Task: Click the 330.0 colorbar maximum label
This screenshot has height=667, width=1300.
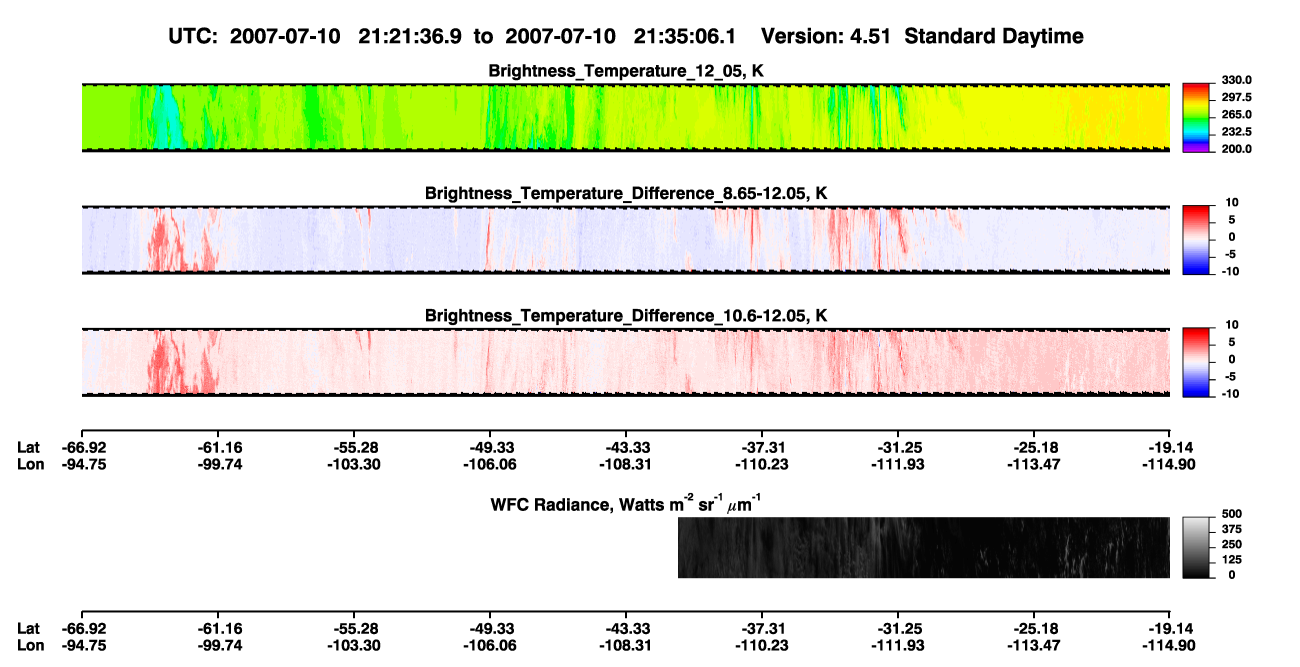Action: click(x=1234, y=80)
